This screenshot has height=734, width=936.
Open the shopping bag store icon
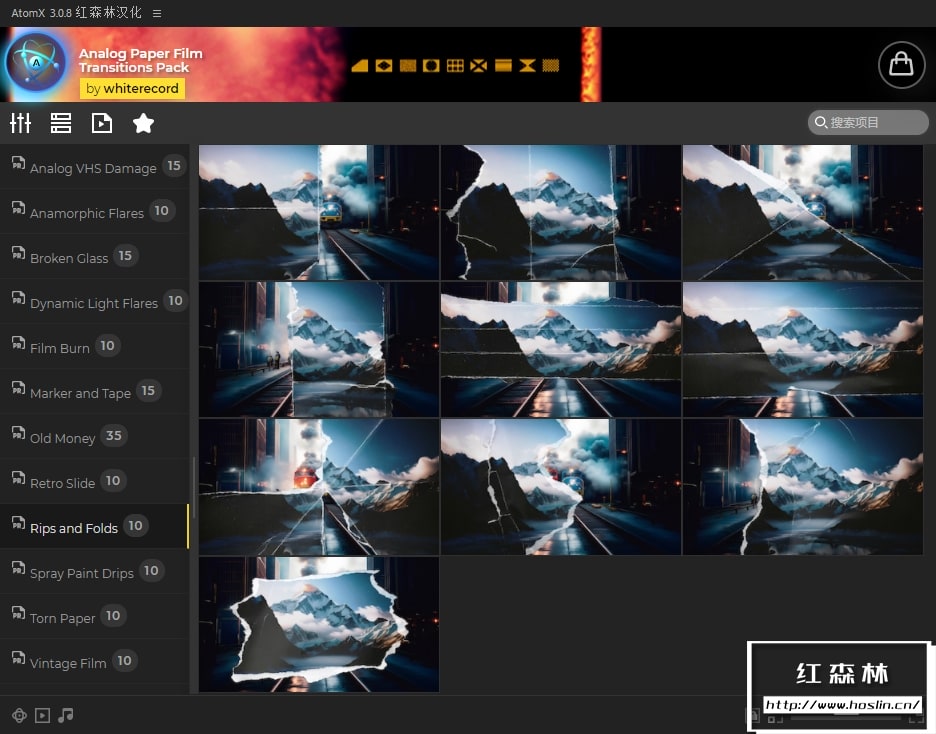click(901, 64)
